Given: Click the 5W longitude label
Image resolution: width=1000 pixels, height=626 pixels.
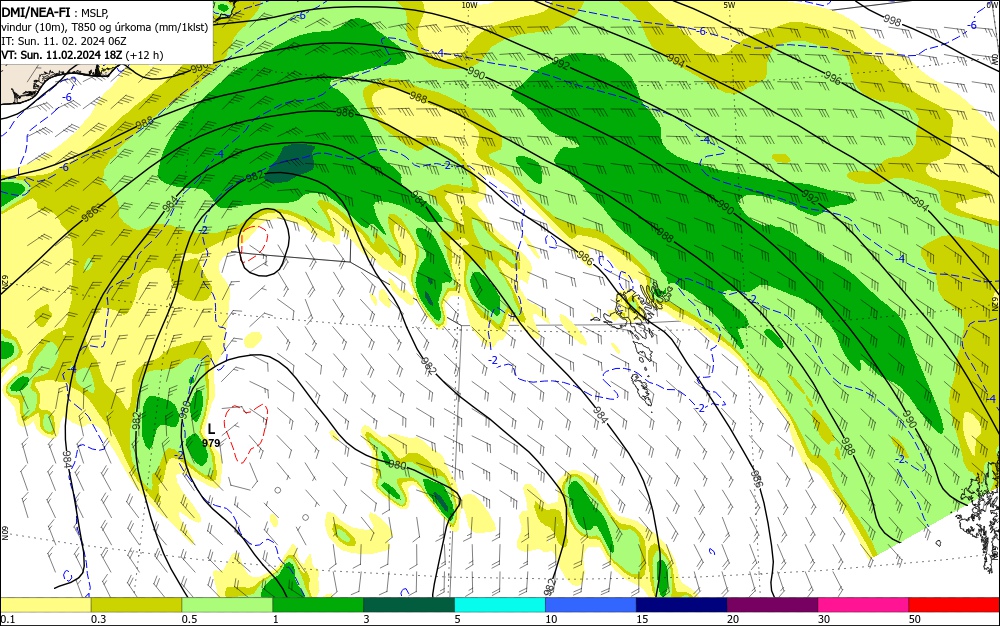Looking at the screenshot, I should tap(730, 5).
